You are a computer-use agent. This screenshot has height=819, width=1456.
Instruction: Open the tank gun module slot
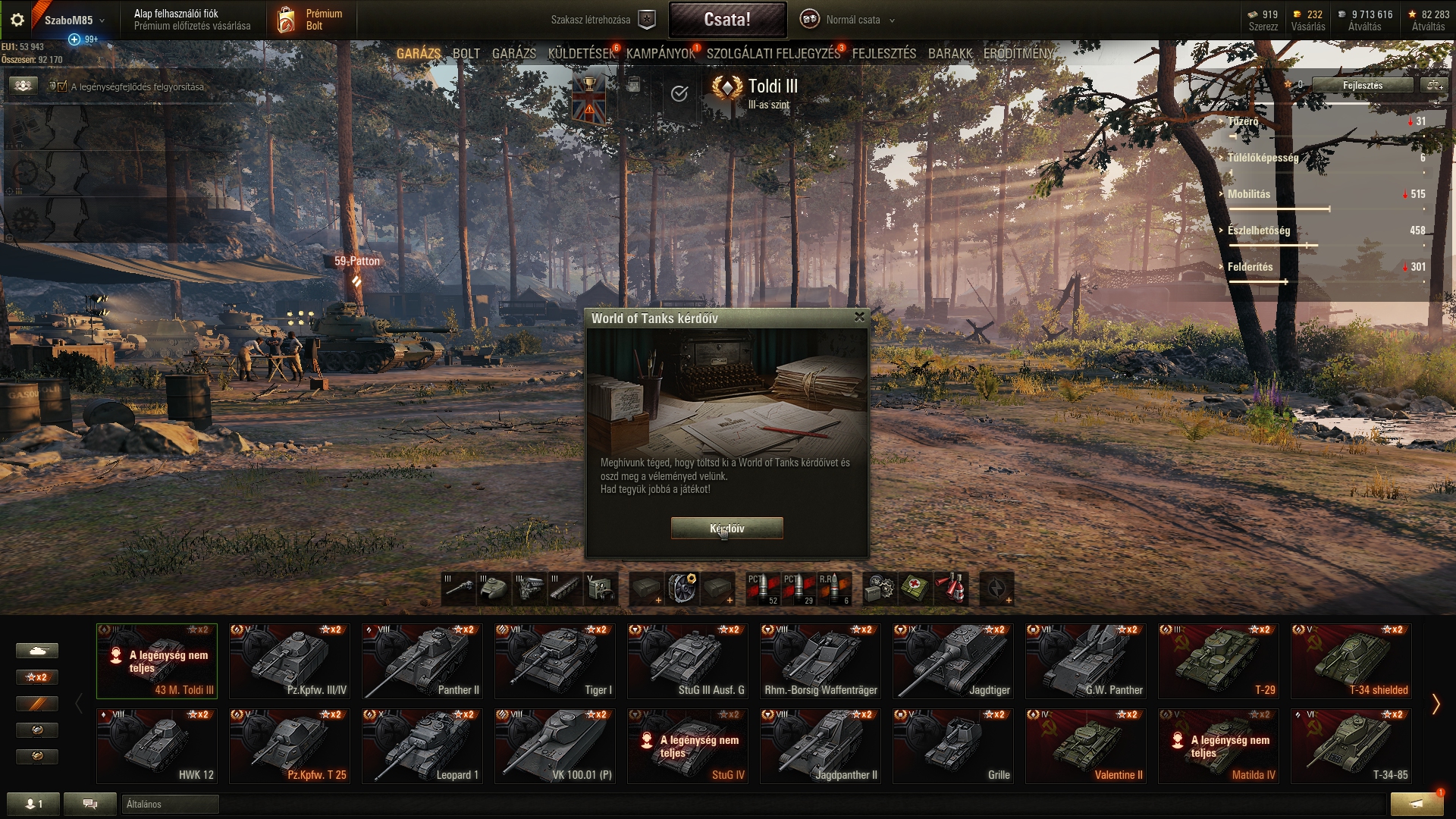click(x=459, y=588)
